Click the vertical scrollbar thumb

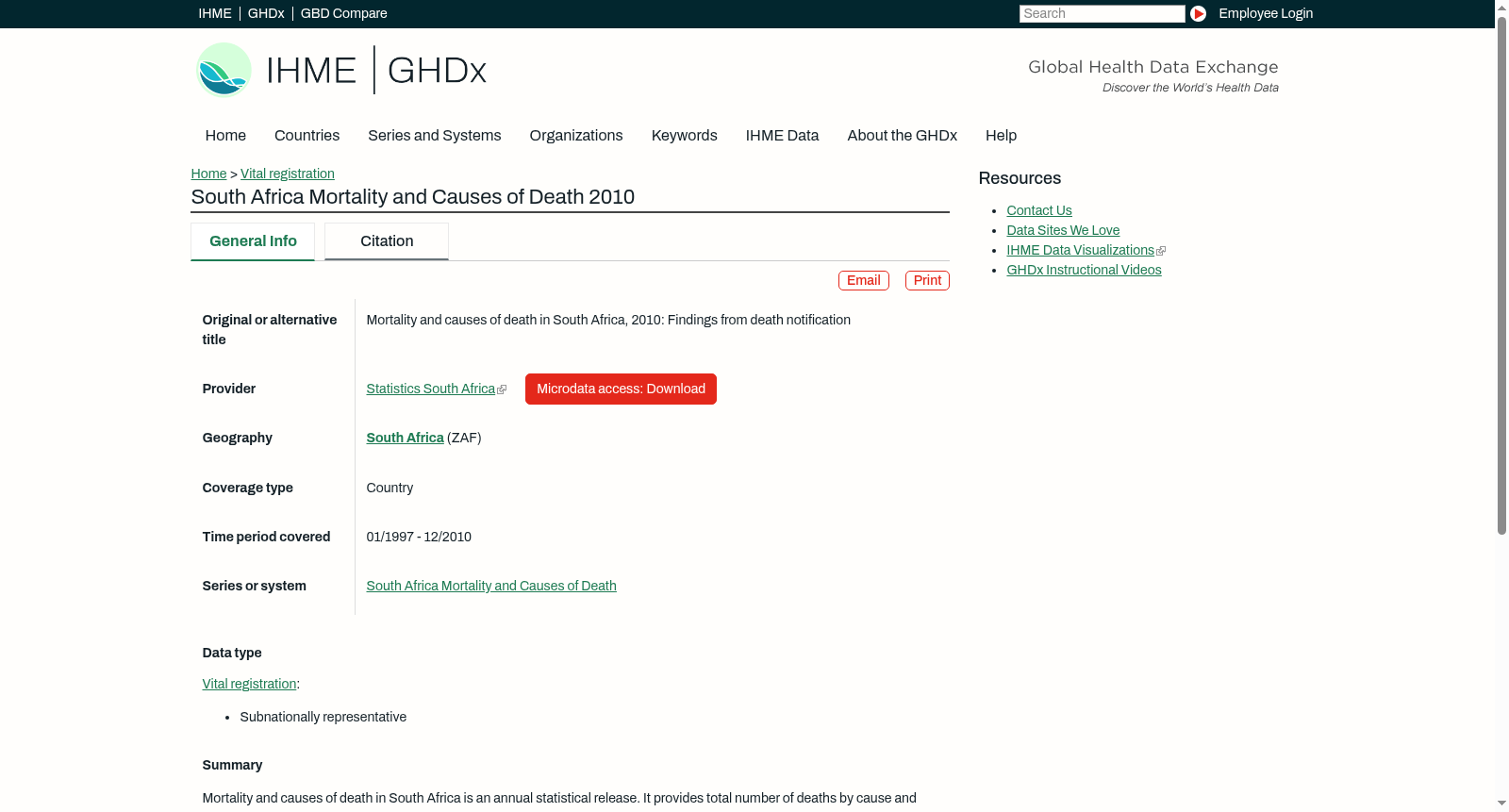click(x=1501, y=273)
